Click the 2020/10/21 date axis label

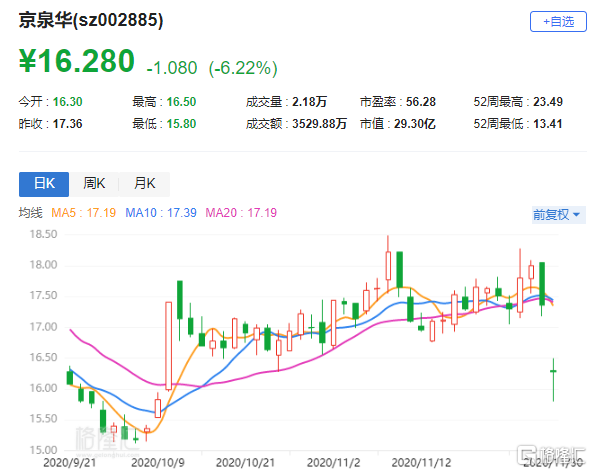[245, 463]
